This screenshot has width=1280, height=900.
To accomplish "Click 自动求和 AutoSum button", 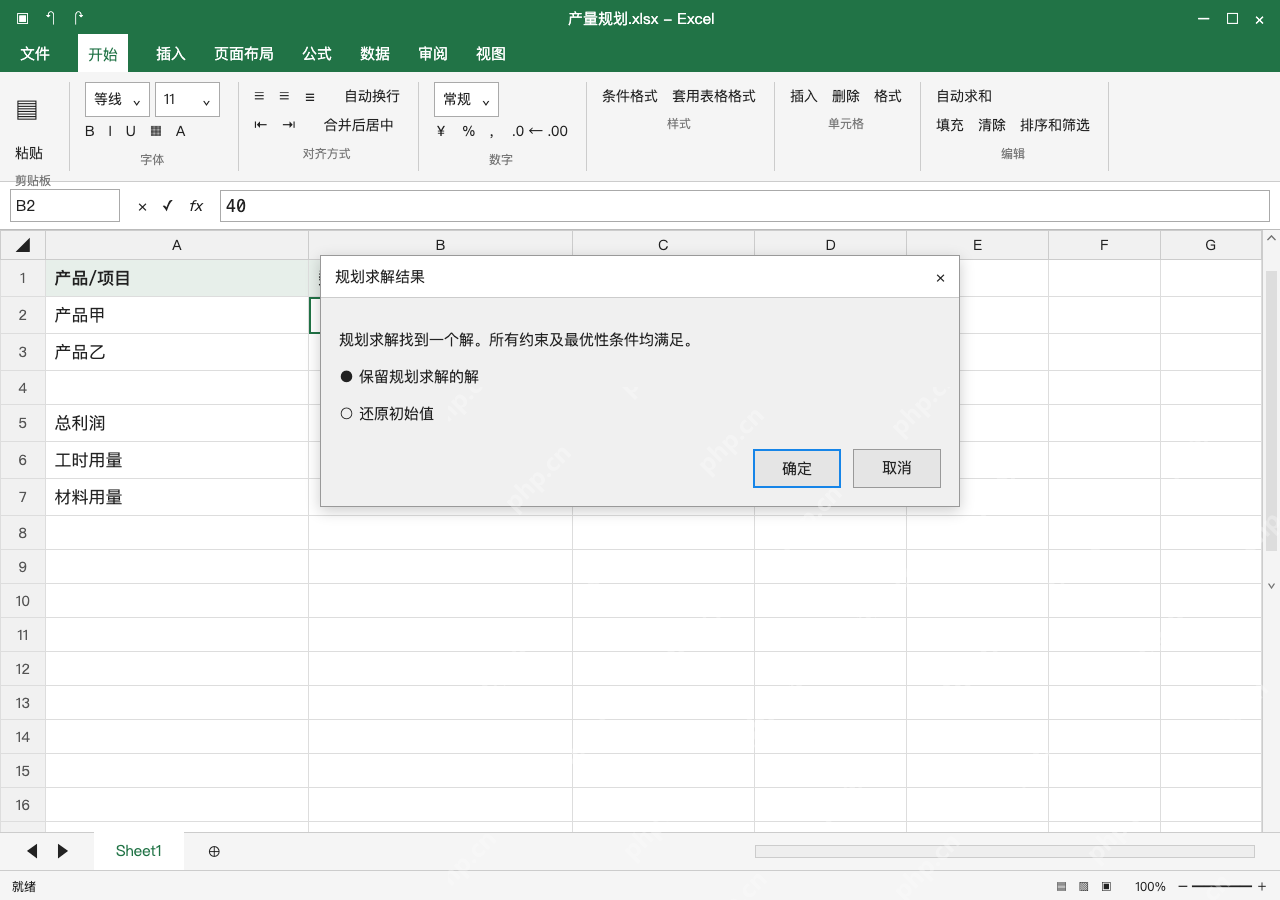I will (964, 96).
